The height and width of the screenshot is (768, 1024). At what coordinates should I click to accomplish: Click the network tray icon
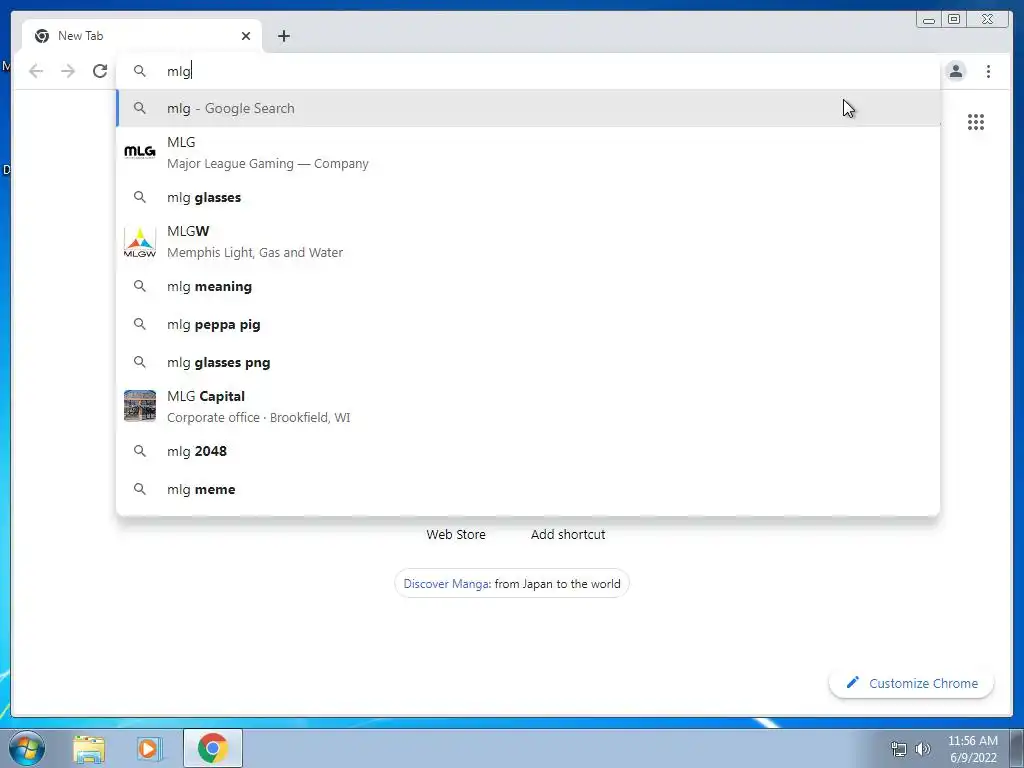click(899, 749)
